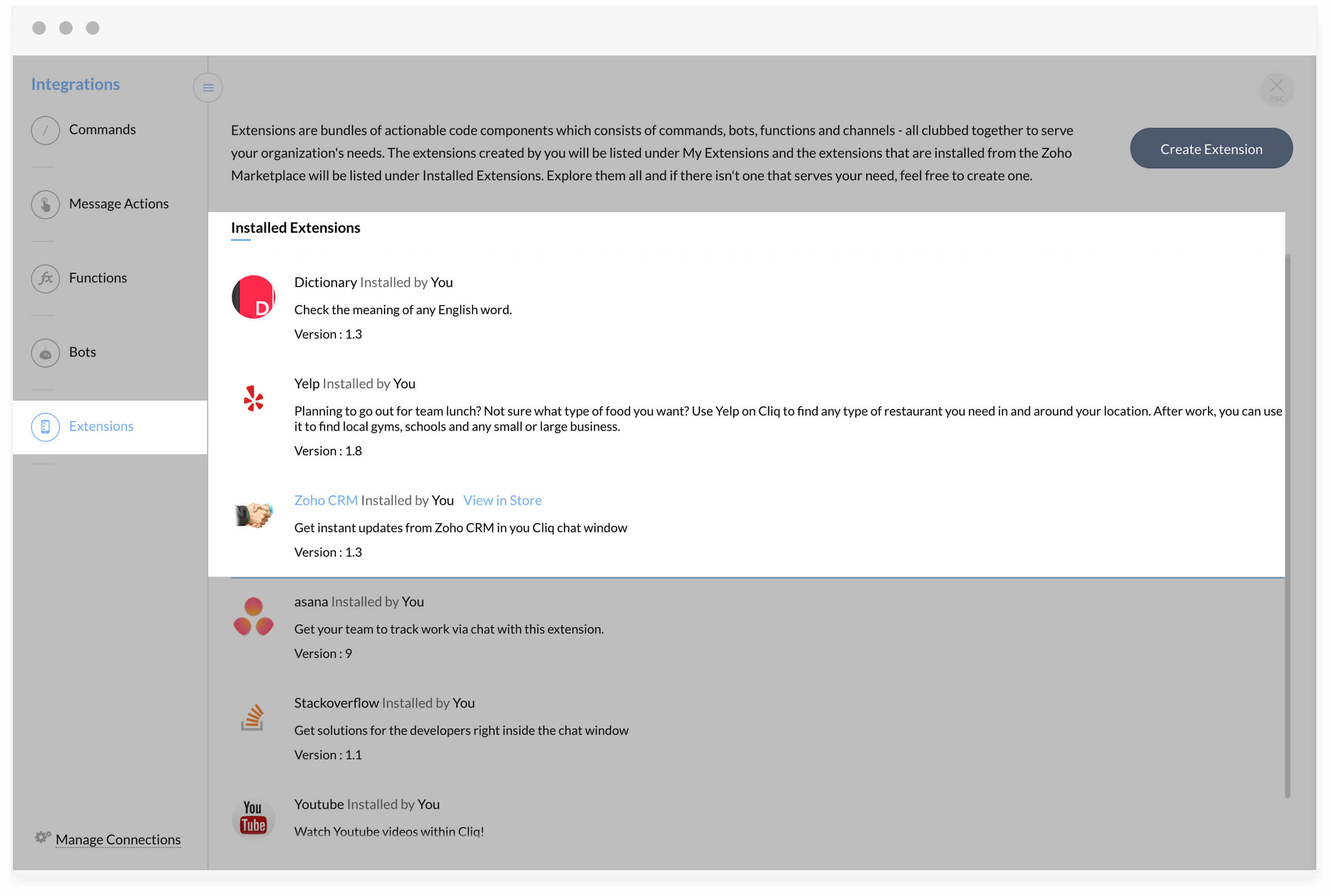Click the Zoho CRM handshake logo
1331x896 pixels.
(x=253, y=515)
